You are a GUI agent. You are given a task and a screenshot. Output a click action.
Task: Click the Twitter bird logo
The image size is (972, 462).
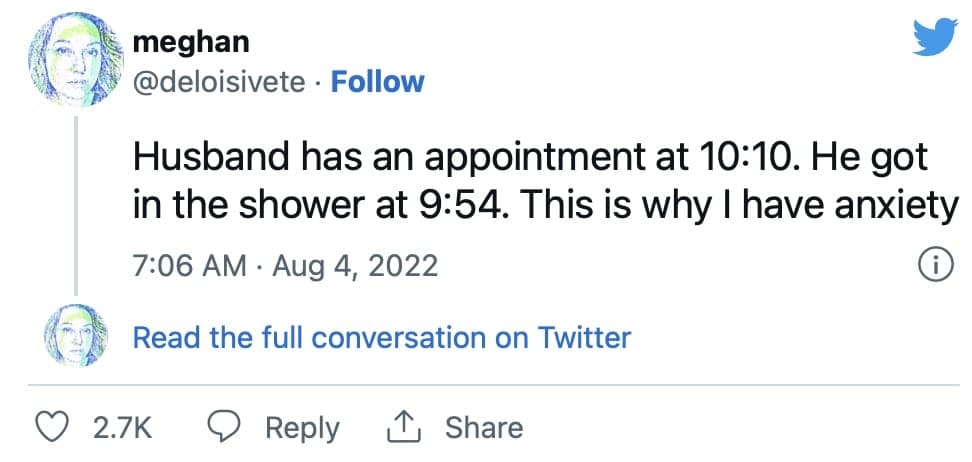pyautogui.click(x=935, y=37)
